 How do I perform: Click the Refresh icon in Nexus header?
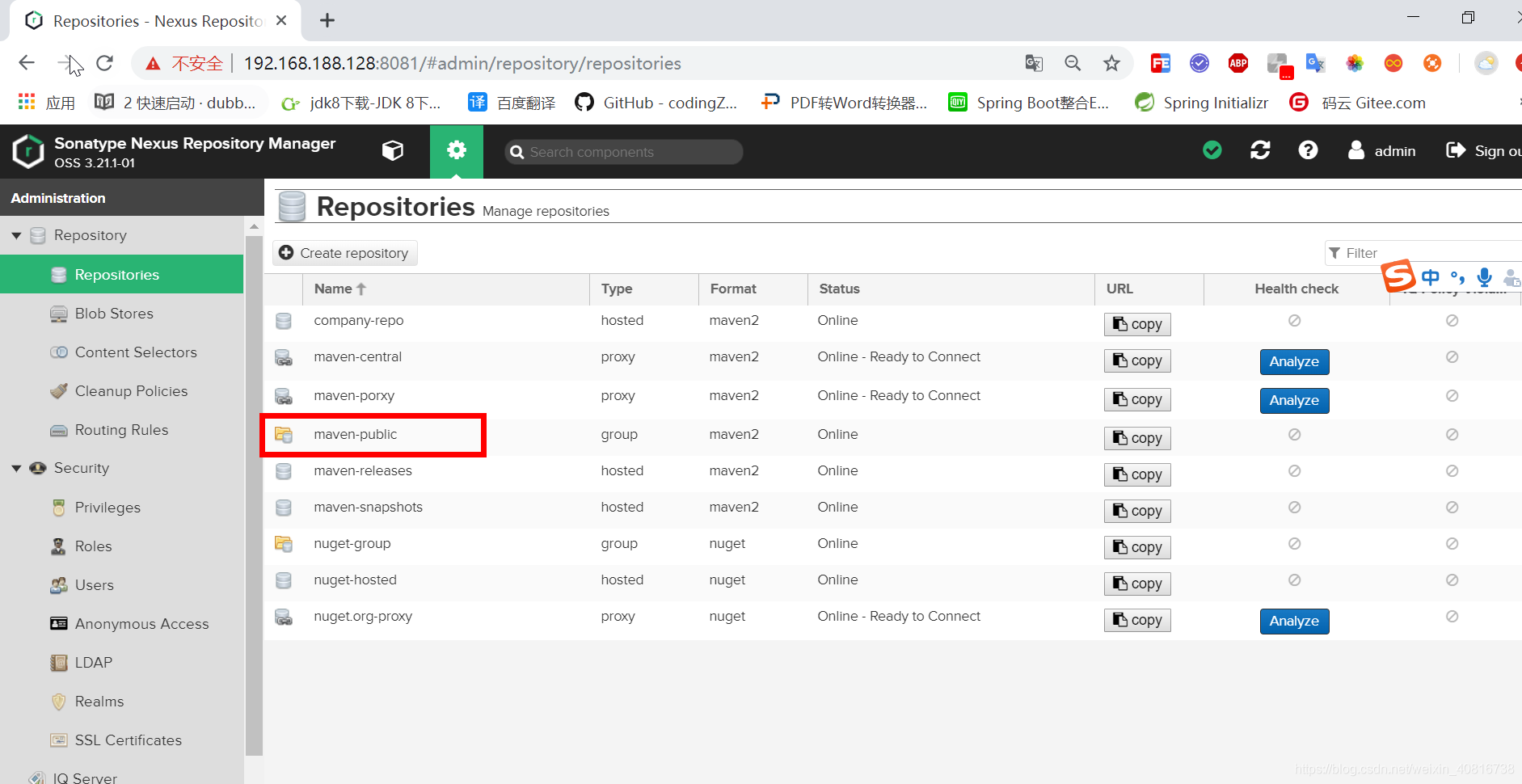[1260, 150]
